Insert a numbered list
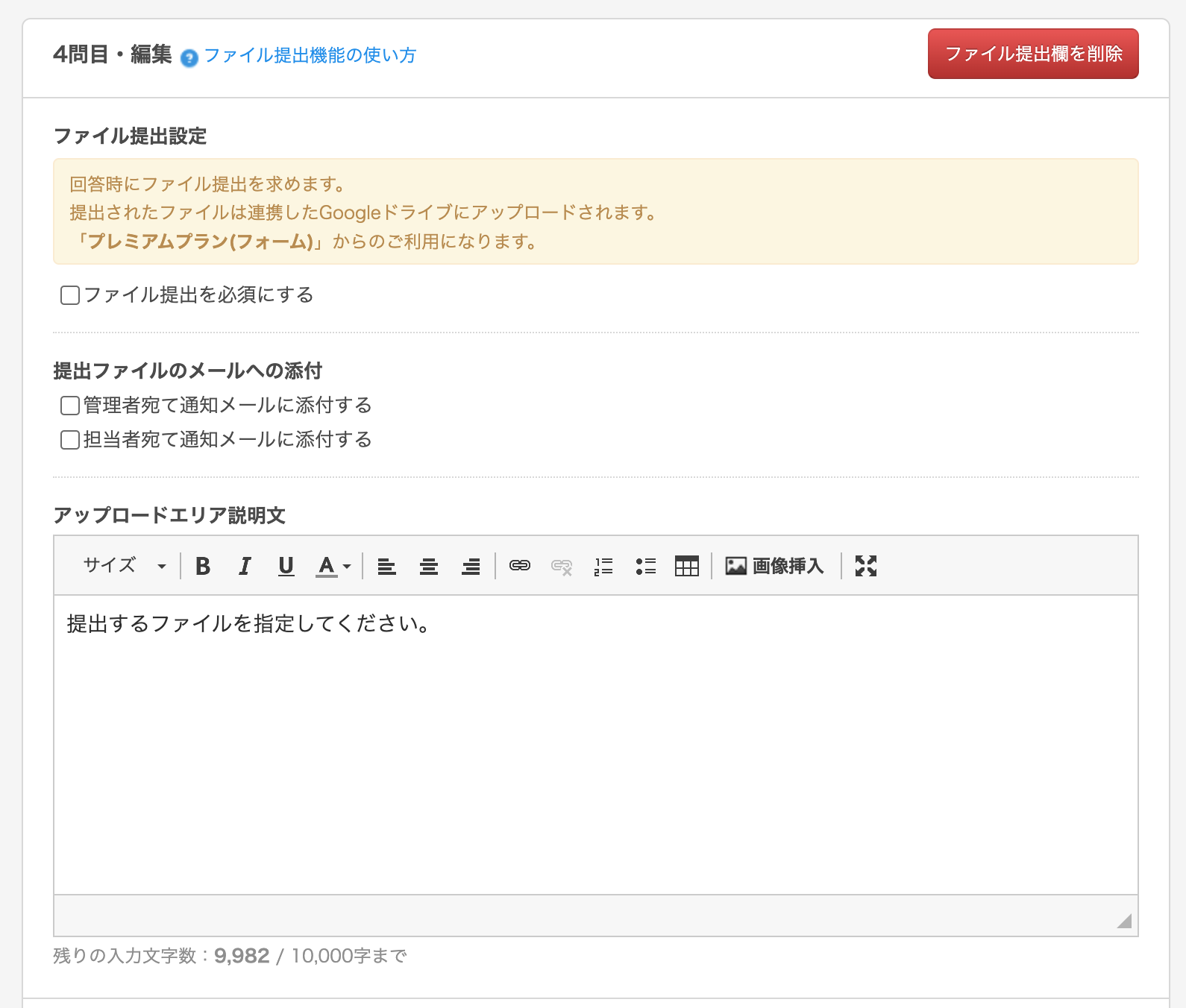Viewport: 1186px width, 1008px height. 603,567
